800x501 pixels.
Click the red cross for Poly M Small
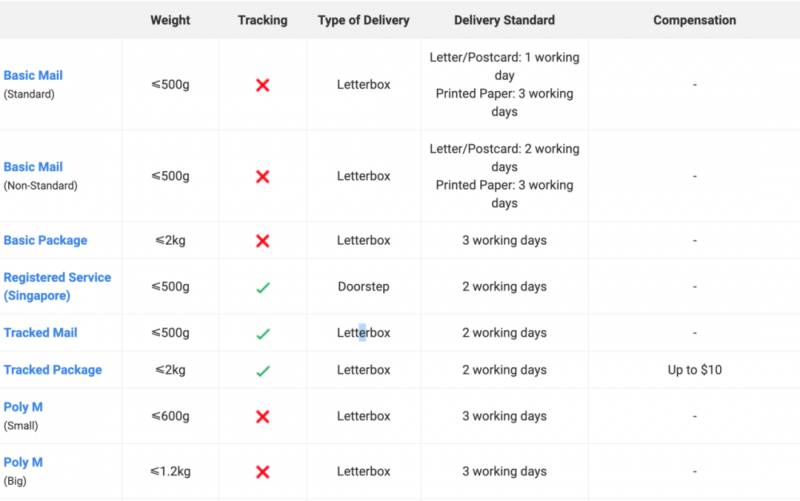coord(262,416)
